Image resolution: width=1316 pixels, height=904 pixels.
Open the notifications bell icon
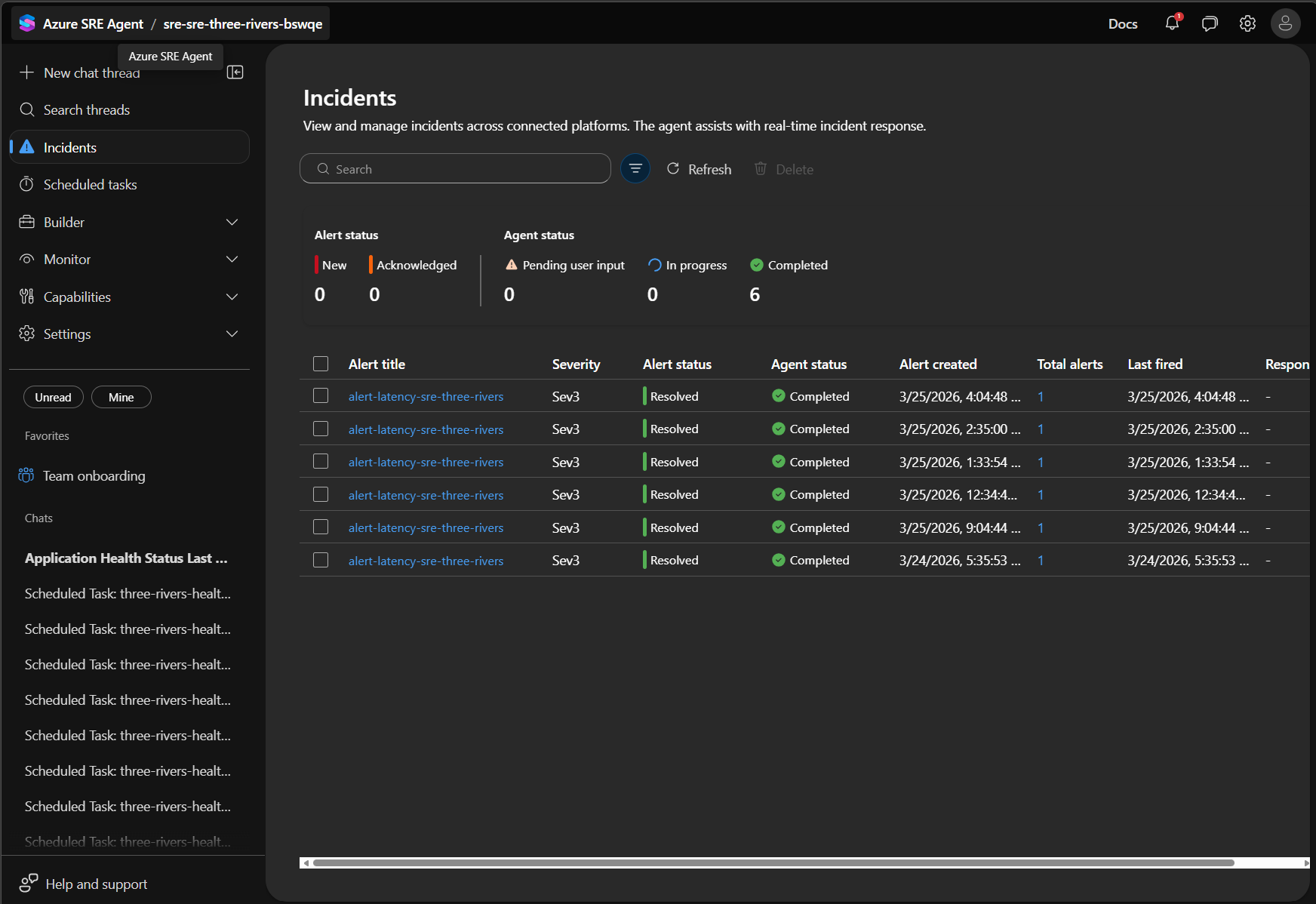tap(1171, 23)
